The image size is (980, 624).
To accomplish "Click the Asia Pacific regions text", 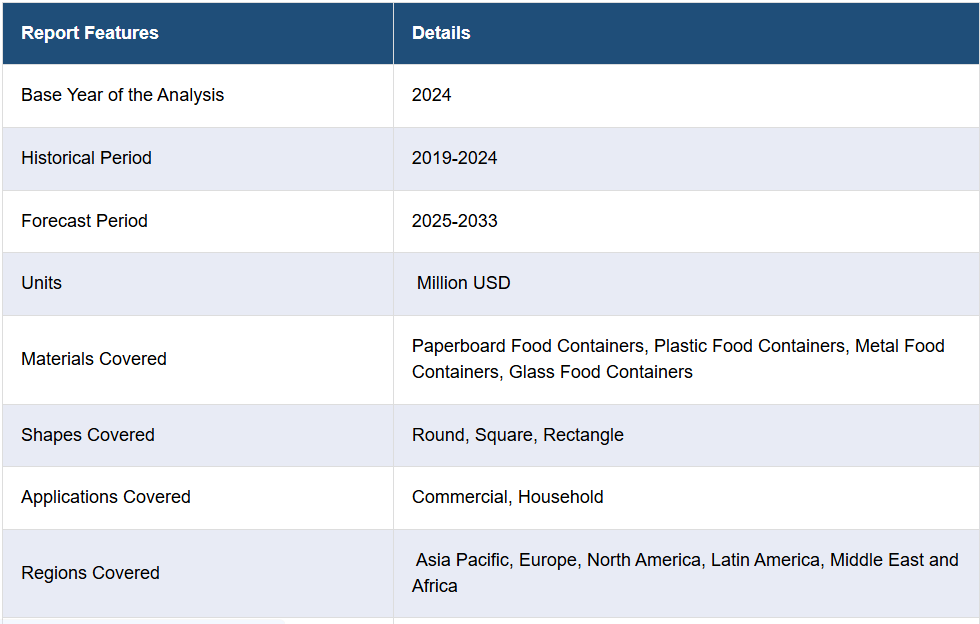I will (x=462, y=560).
